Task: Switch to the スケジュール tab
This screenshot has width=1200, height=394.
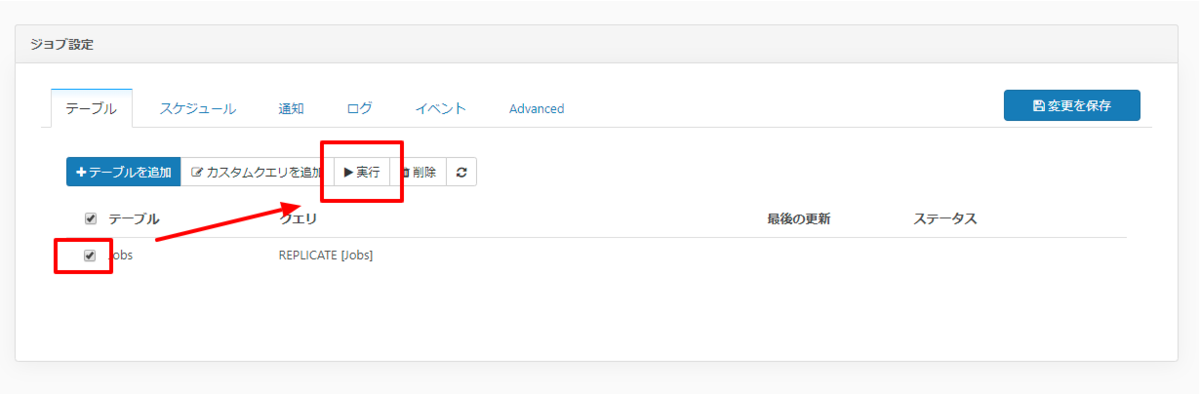Action: (198, 108)
